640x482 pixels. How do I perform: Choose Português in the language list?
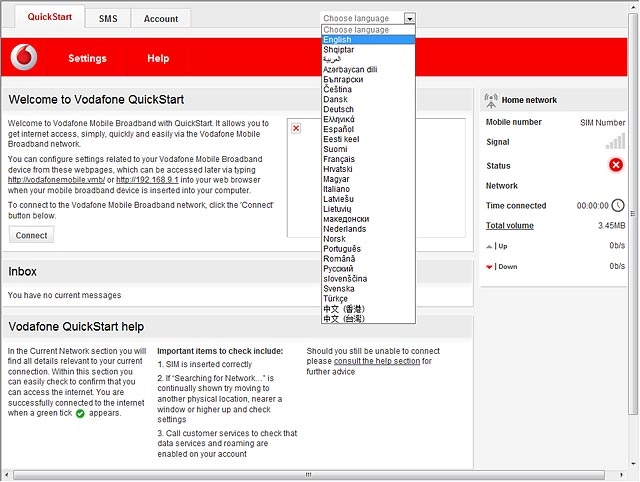pyautogui.click(x=368, y=249)
